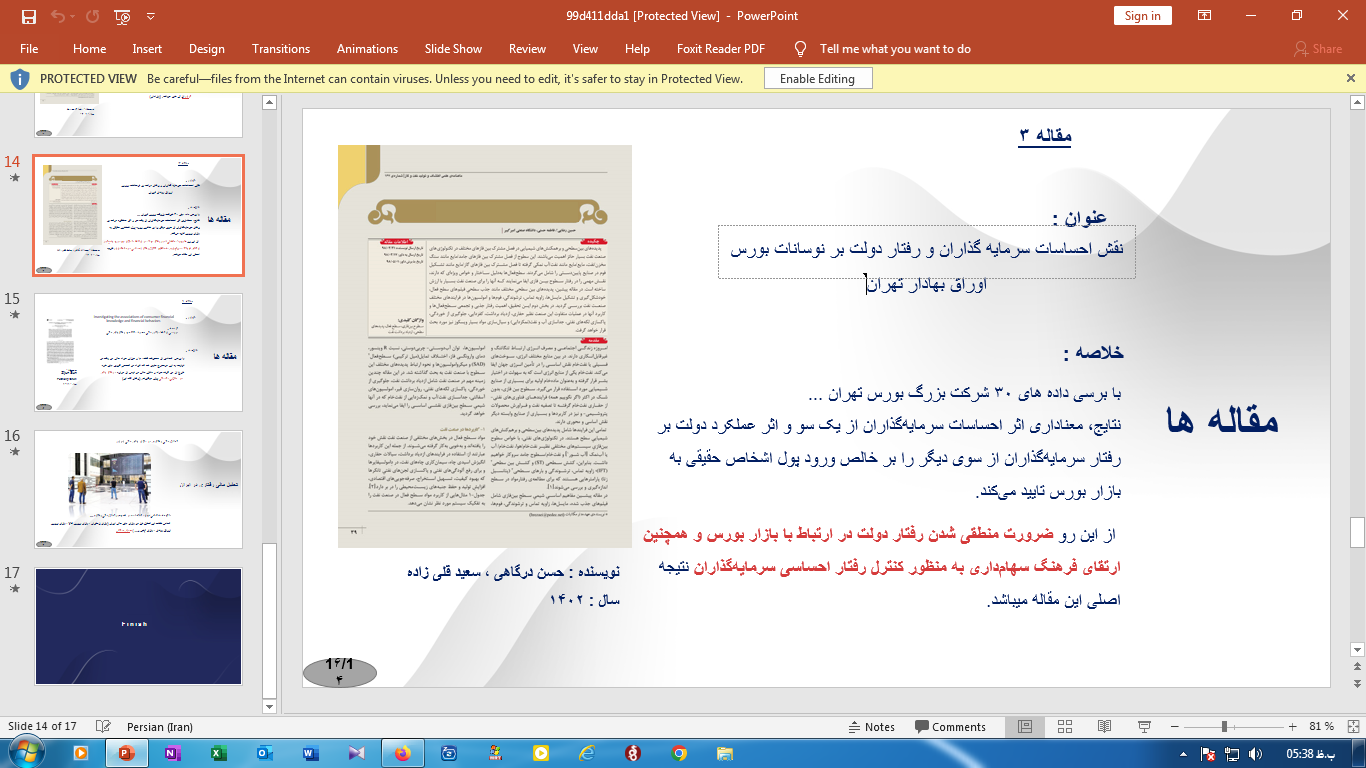The width and height of the screenshot is (1366, 768).
Task: Click the zoom slider handle
Action: (x=1225, y=727)
